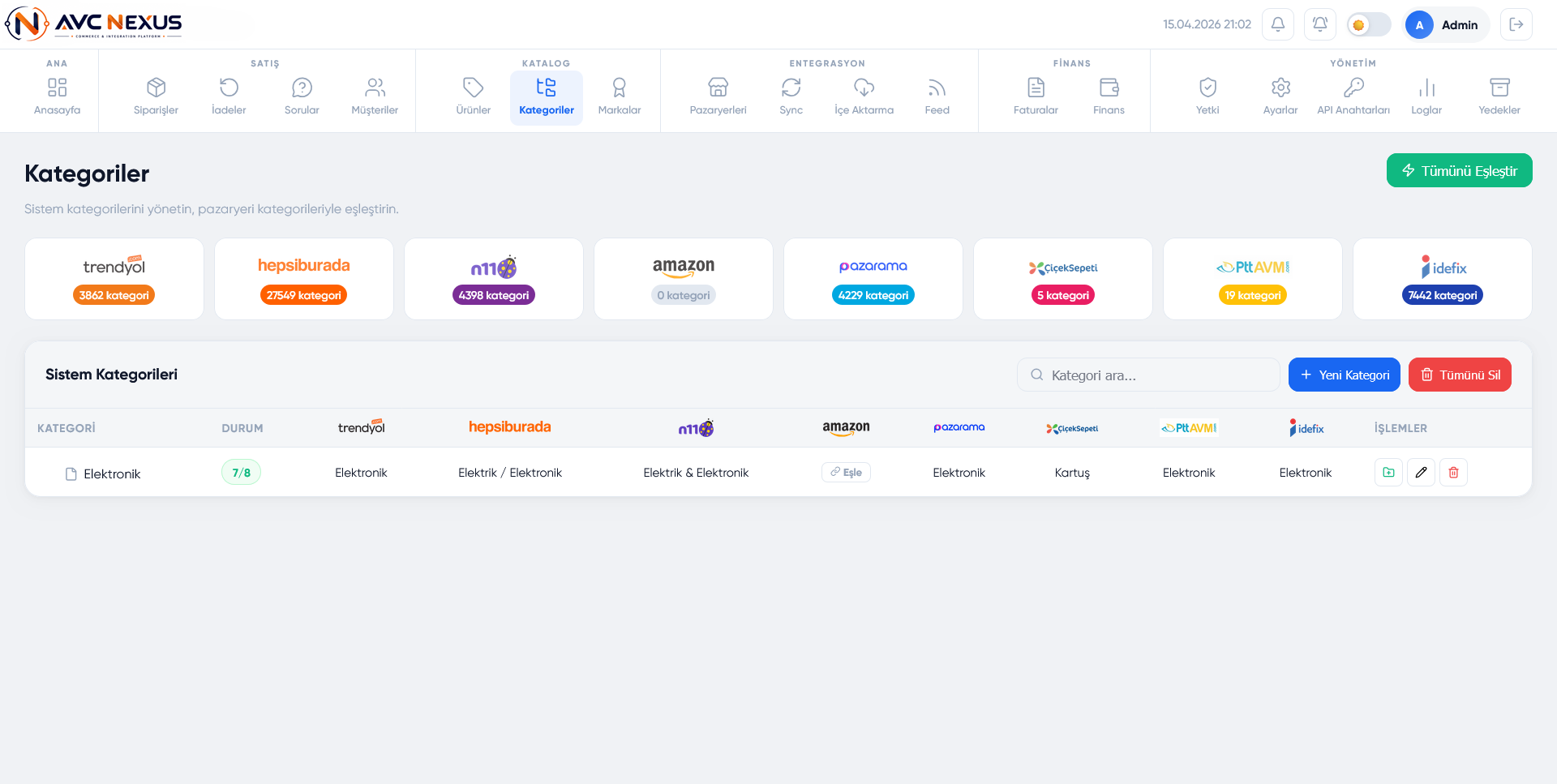This screenshot has width=1557, height=784.
Task: Select the Pazarama 4229 kategori card
Action: click(873, 279)
